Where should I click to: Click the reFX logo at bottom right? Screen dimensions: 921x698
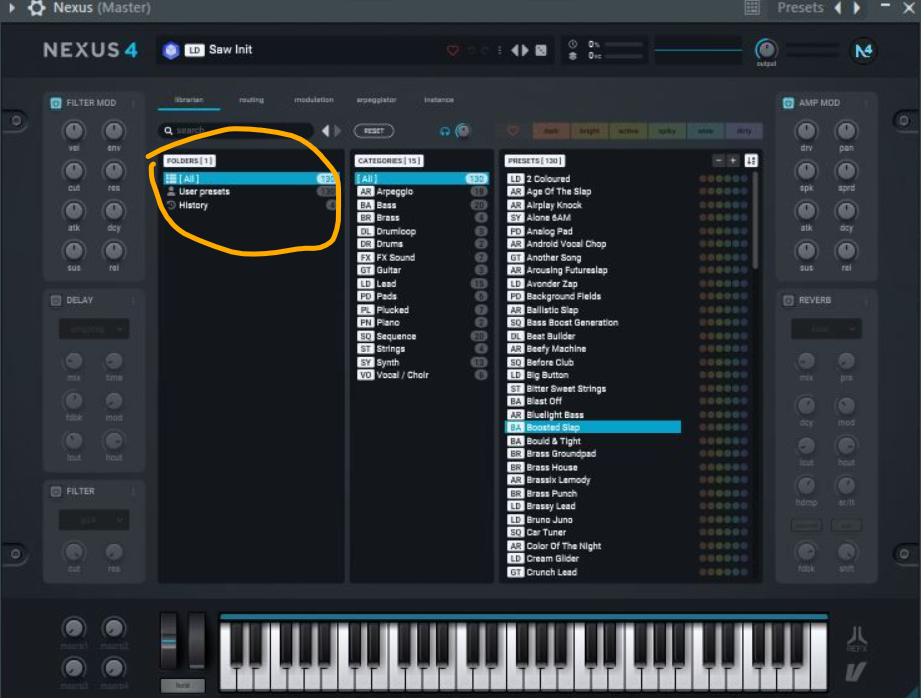(x=856, y=639)
